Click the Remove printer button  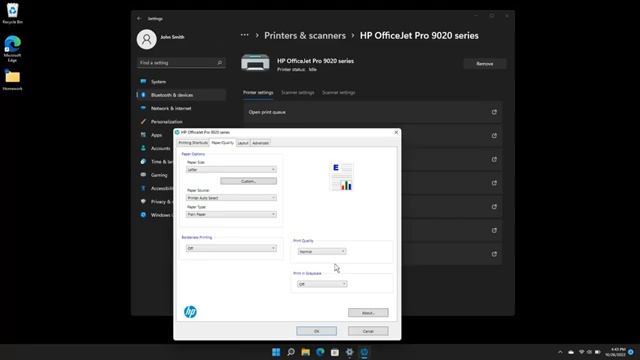(484, 64)
